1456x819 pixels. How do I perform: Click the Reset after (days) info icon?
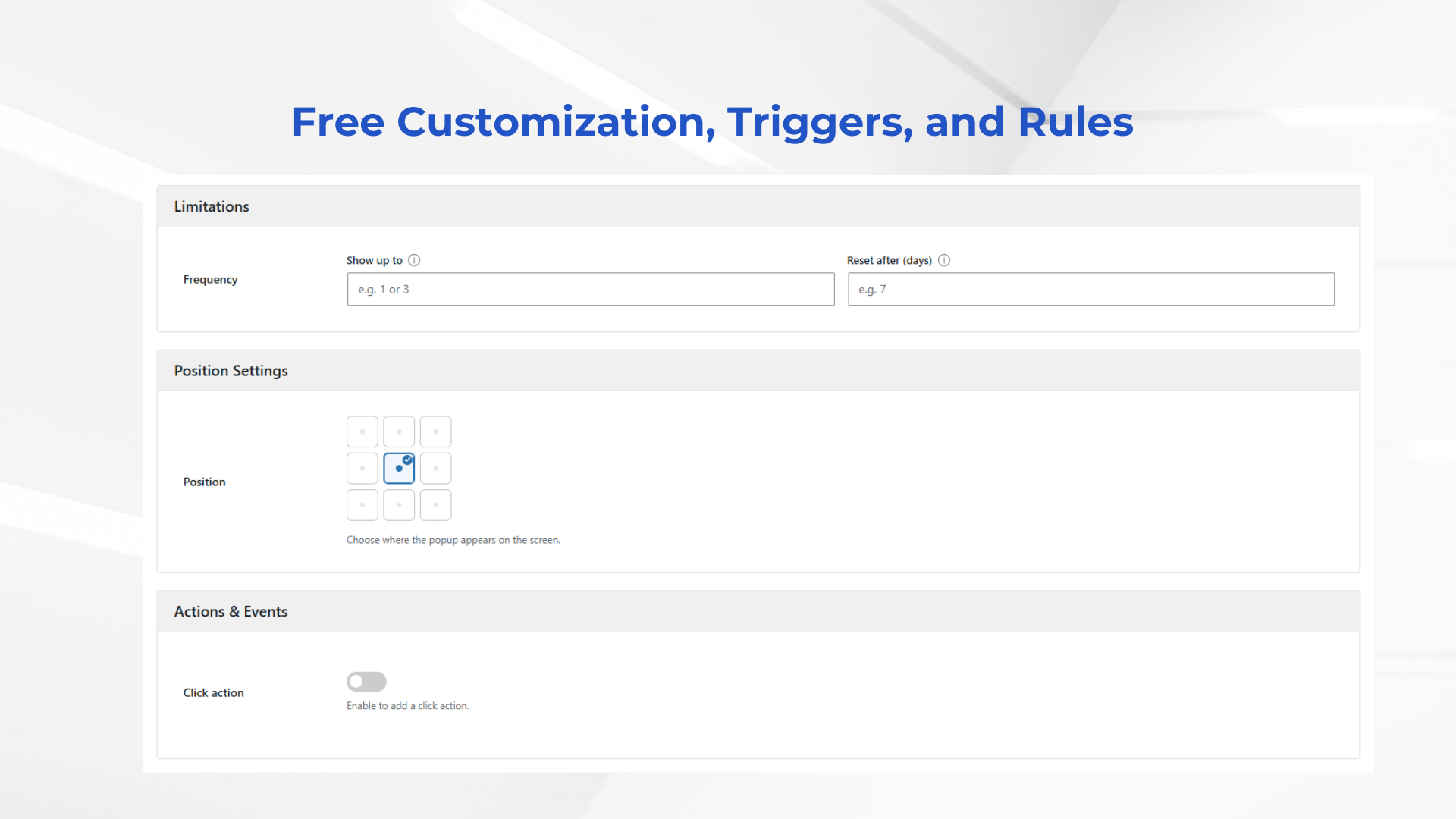(944, 260)
